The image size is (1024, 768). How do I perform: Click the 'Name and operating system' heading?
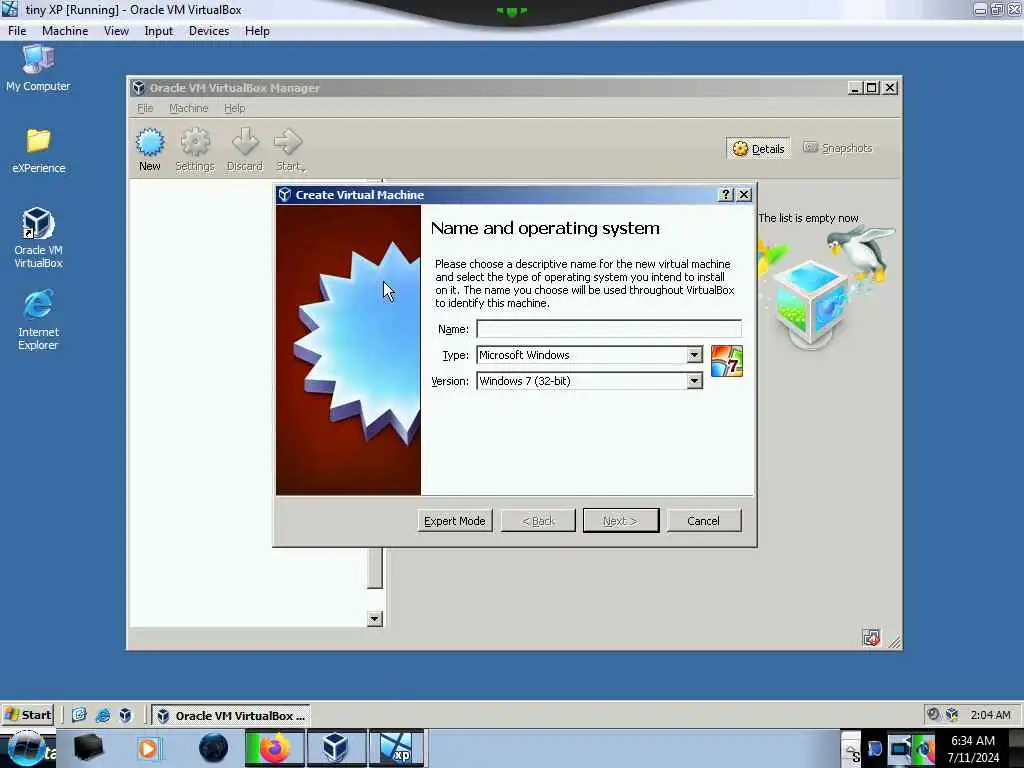click(545, 228)
